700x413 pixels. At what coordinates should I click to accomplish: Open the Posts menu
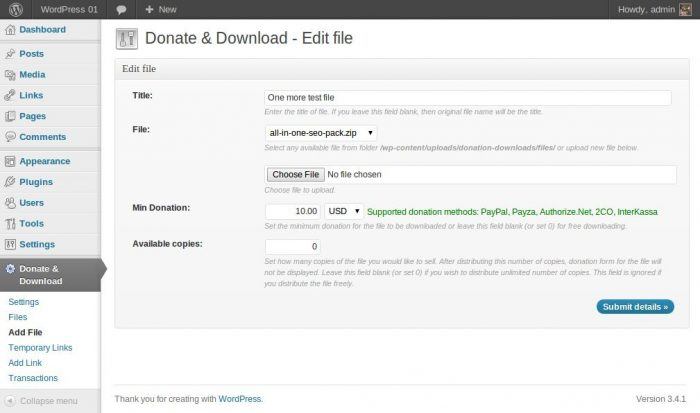[x=31, y=54]
